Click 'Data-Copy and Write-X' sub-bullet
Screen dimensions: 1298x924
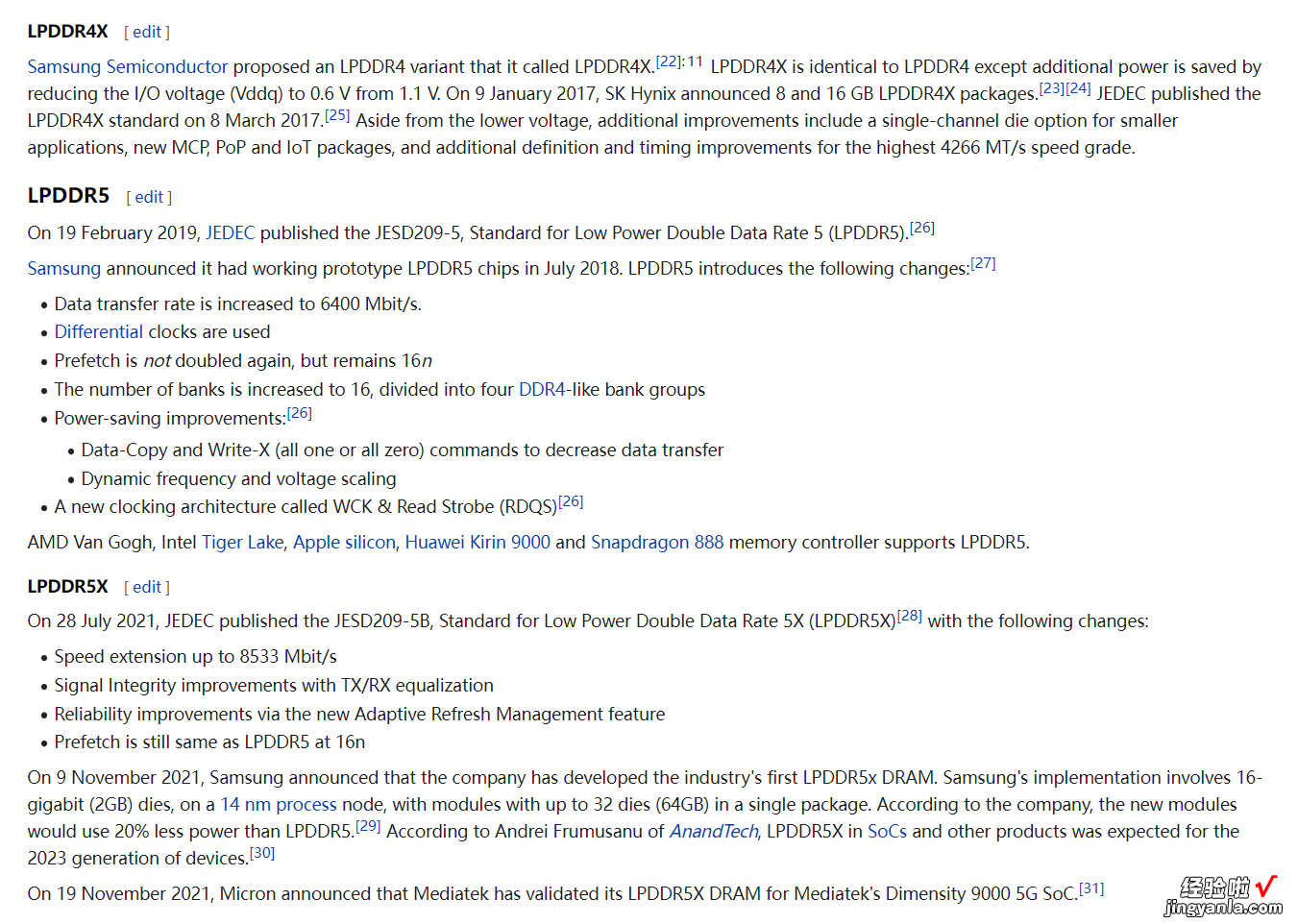pyautogui.click(x=403, y=450)
